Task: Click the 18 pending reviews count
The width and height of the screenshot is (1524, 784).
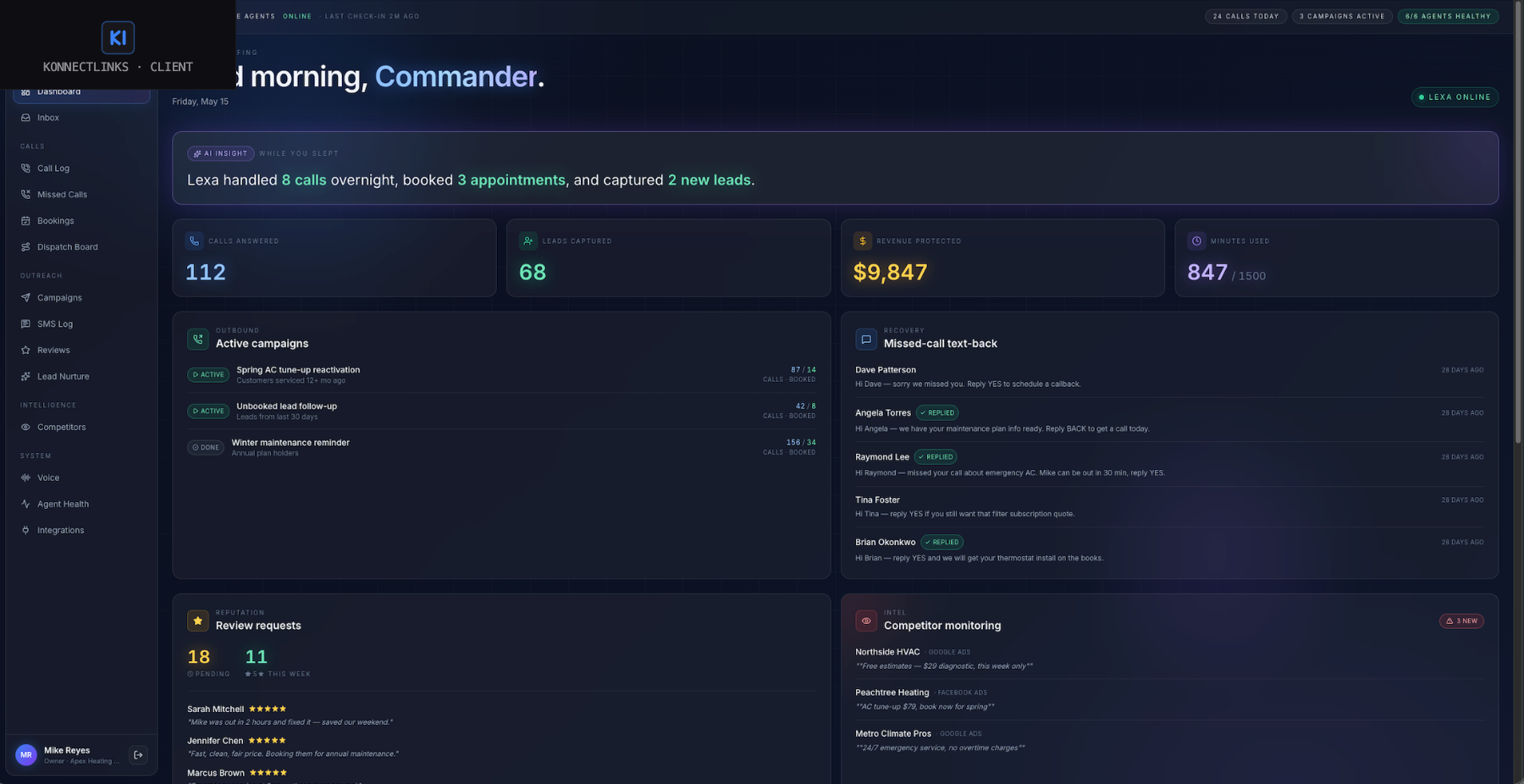Action: 199,657
